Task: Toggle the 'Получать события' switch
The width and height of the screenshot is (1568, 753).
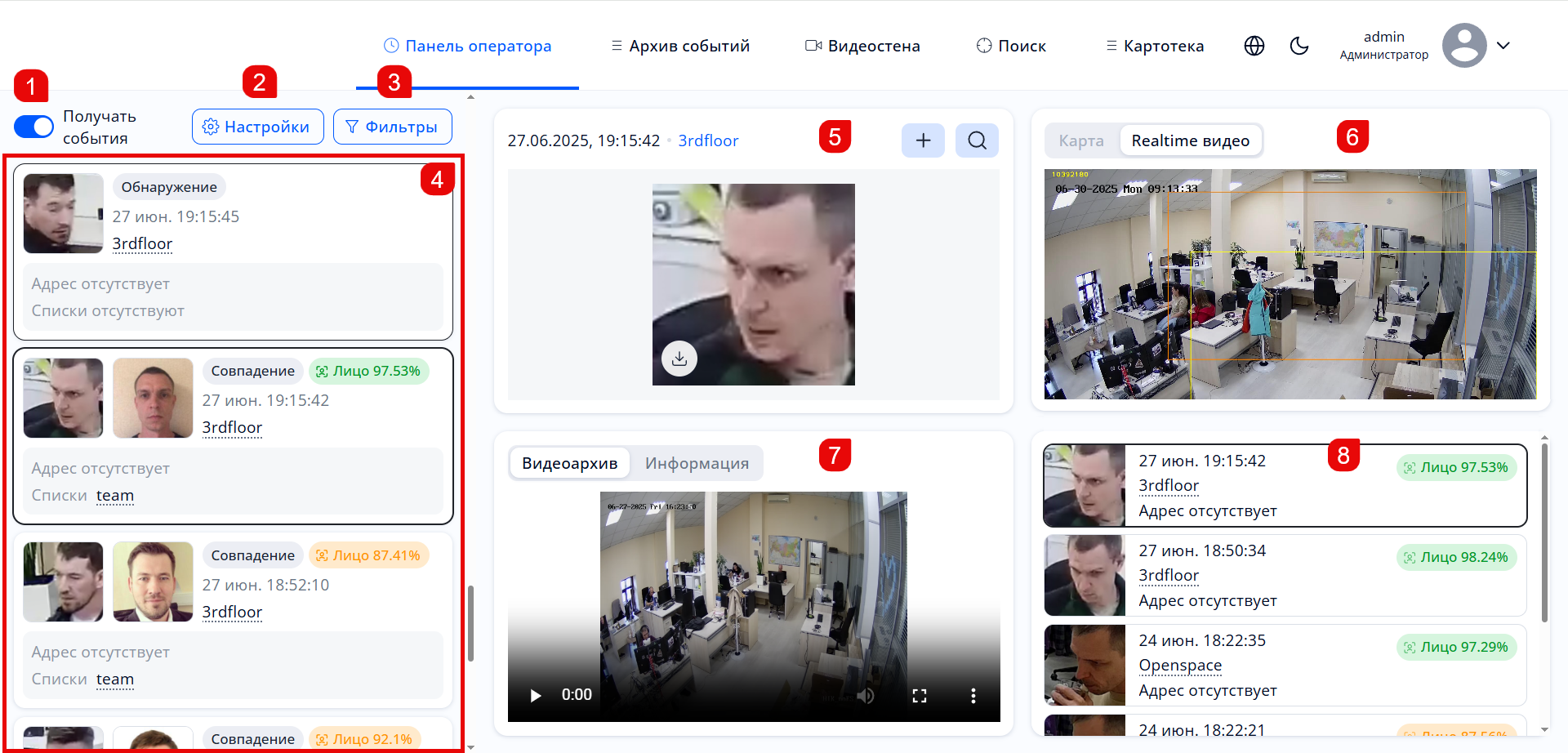Action: (x=33, y=127)
